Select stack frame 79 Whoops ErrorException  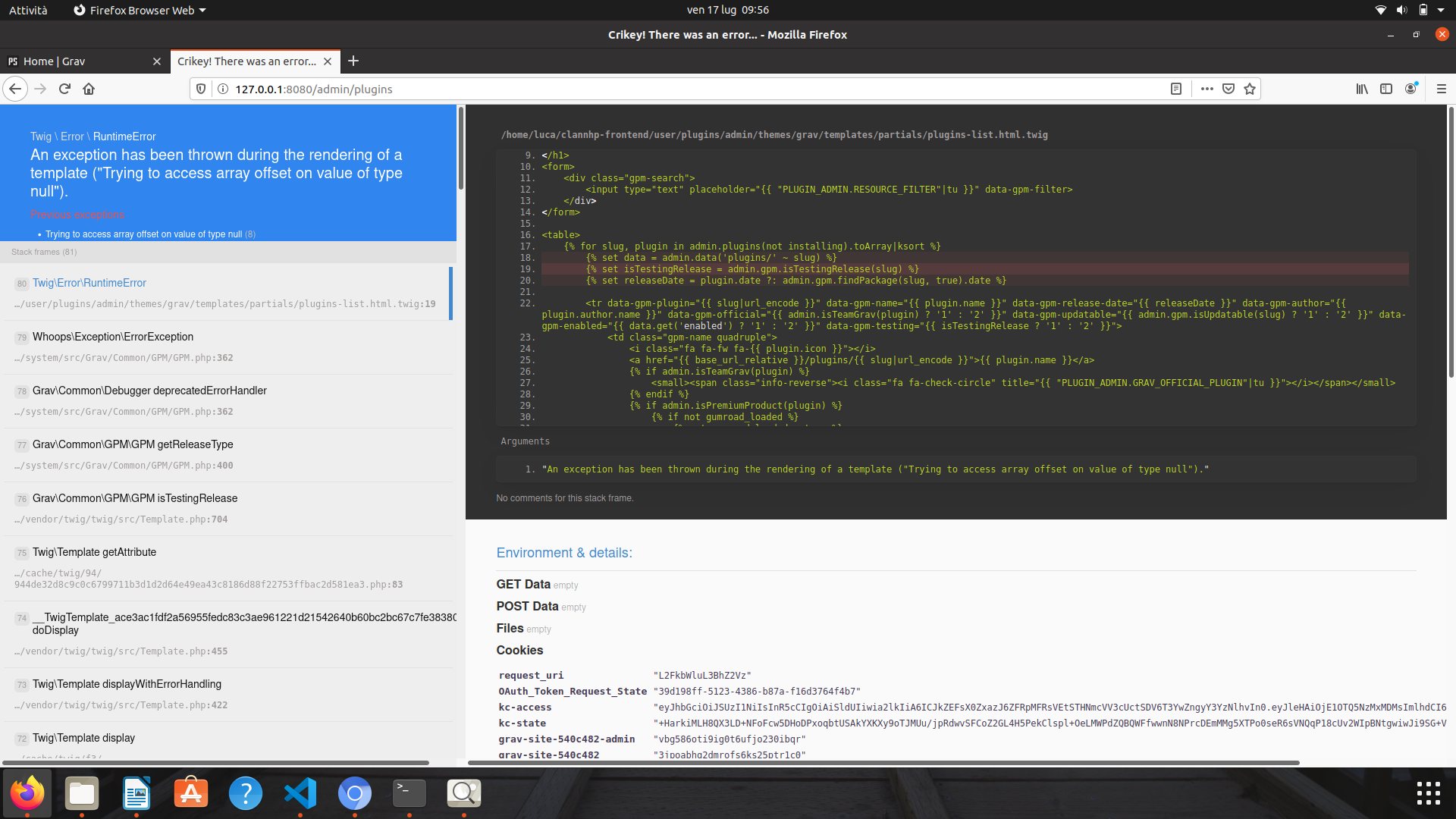pyautogui.click(x=226, y=347)
